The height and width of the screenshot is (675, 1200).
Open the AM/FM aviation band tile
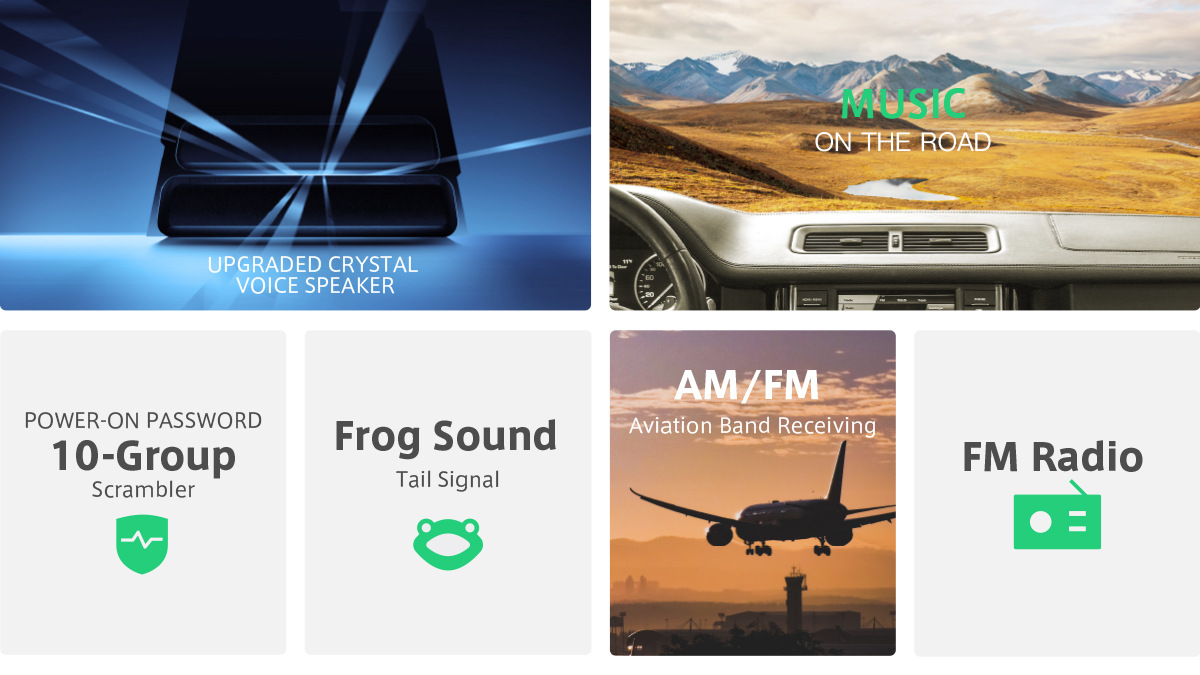[x=753, y=493]
